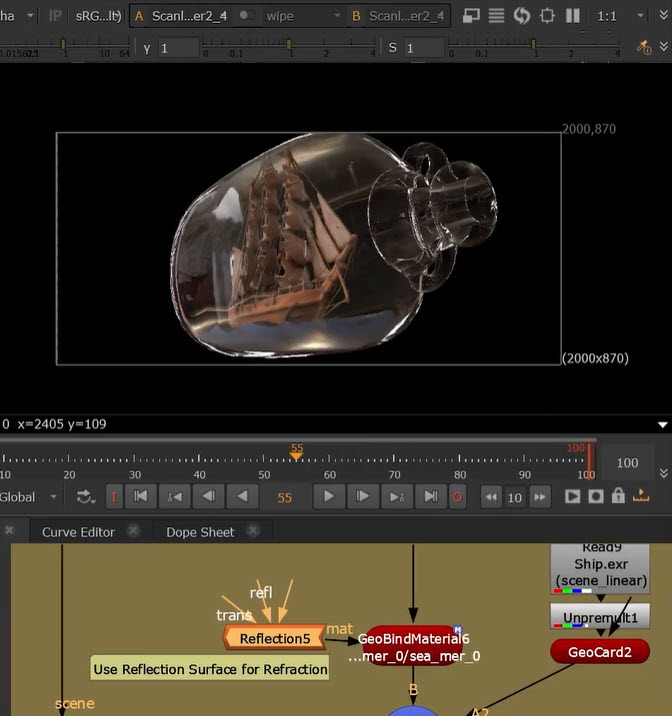Skip forward by the frame increment

pyautogui.click(x=540, y=496)
